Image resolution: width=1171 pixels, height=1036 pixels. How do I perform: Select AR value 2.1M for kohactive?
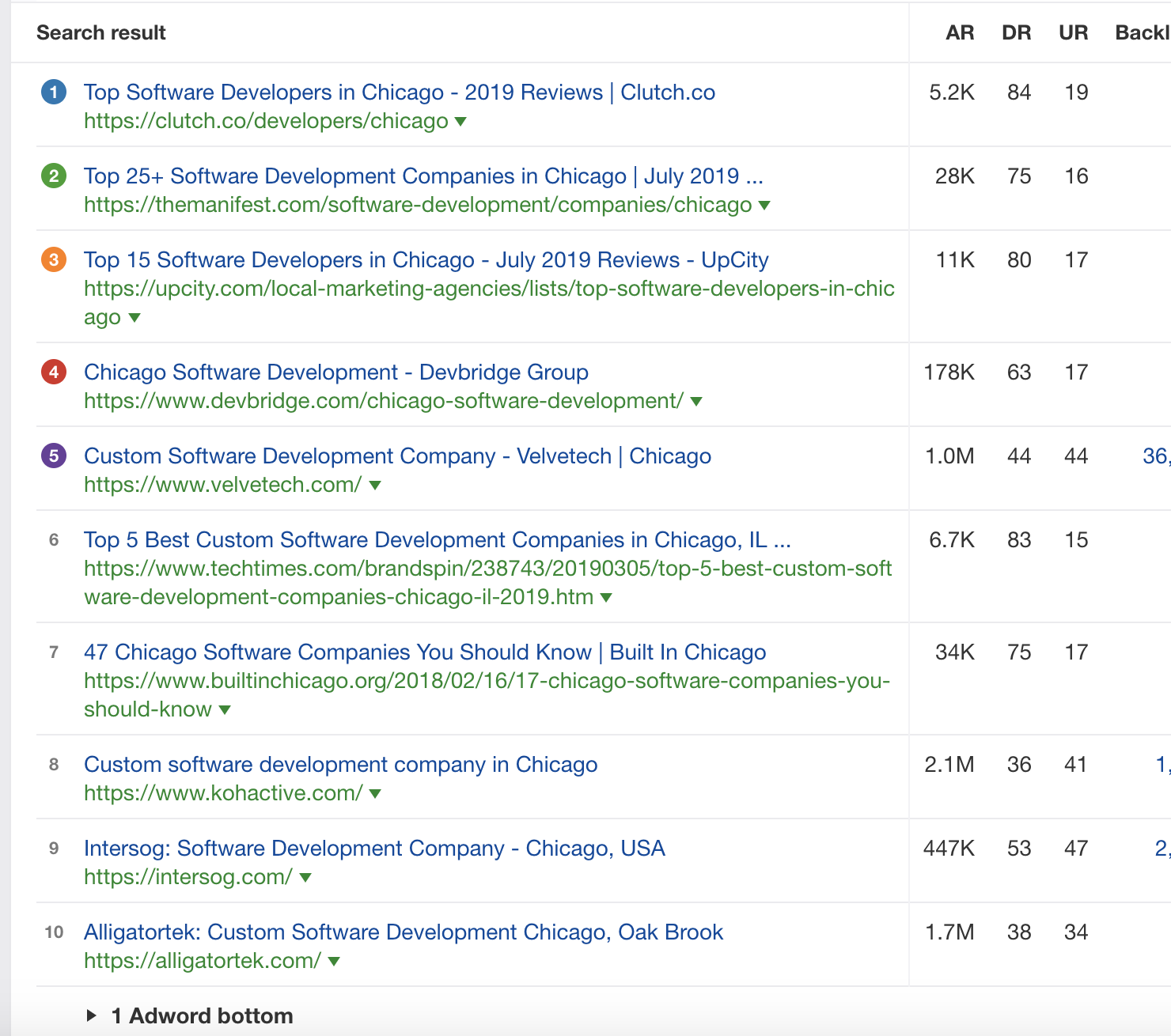(949, 765)
